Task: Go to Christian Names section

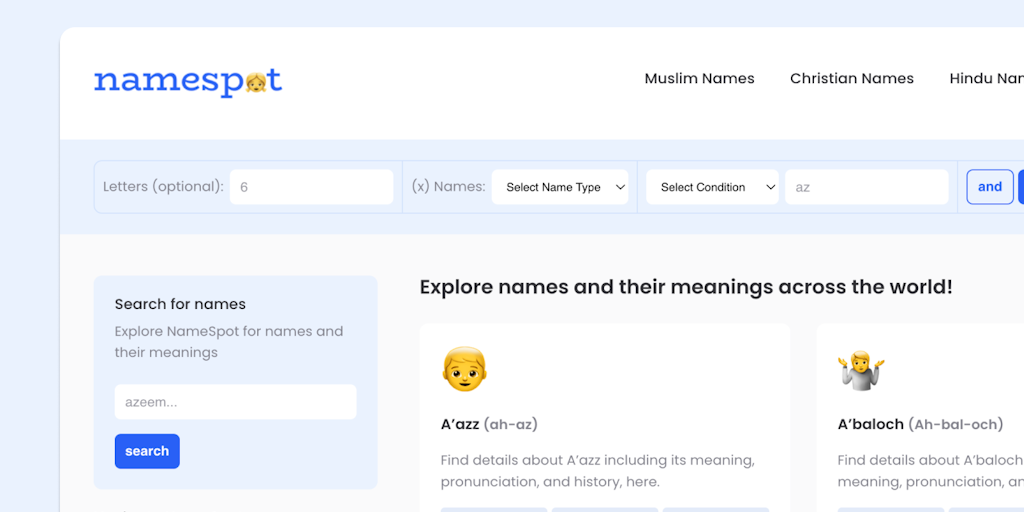Action: (851, 79)
